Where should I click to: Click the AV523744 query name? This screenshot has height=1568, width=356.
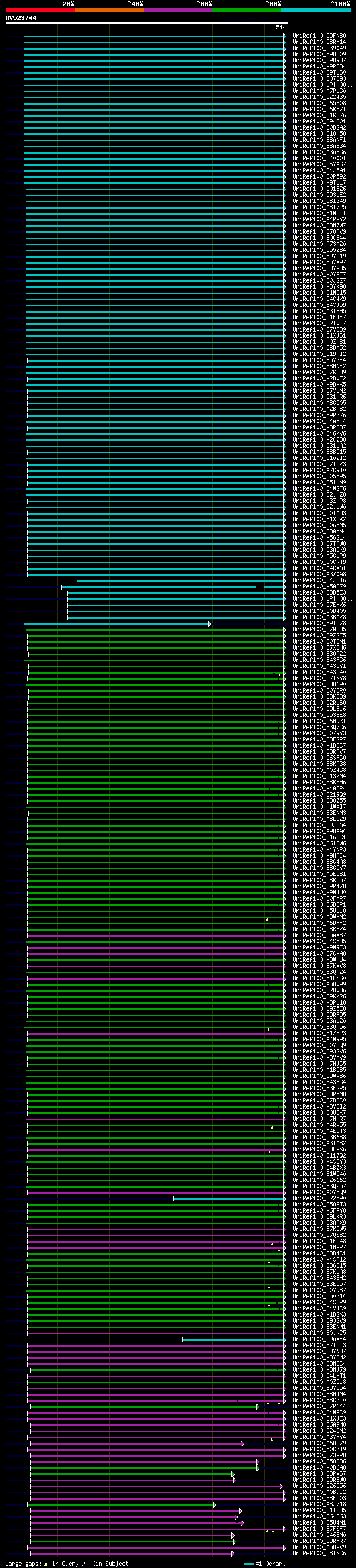[x=21, y=18]
